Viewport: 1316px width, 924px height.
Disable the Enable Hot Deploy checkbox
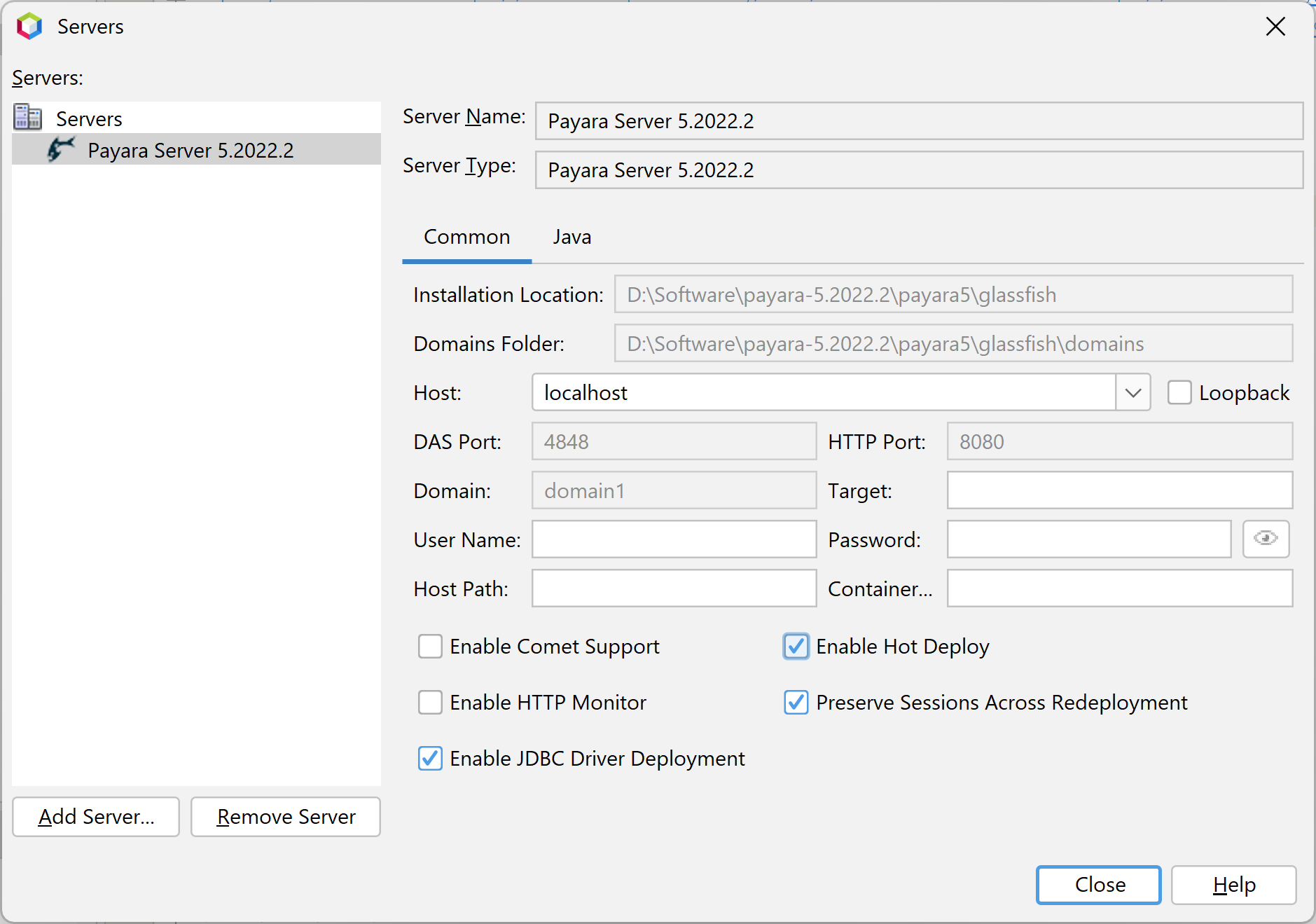796,646
